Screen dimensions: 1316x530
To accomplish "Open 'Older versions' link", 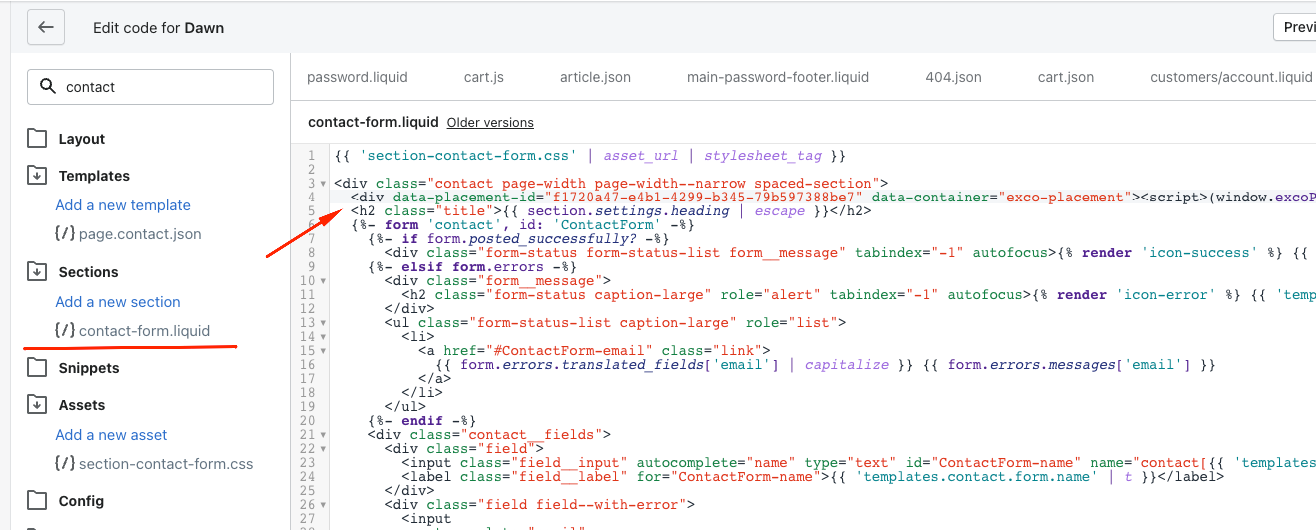I will click(490, 123).
